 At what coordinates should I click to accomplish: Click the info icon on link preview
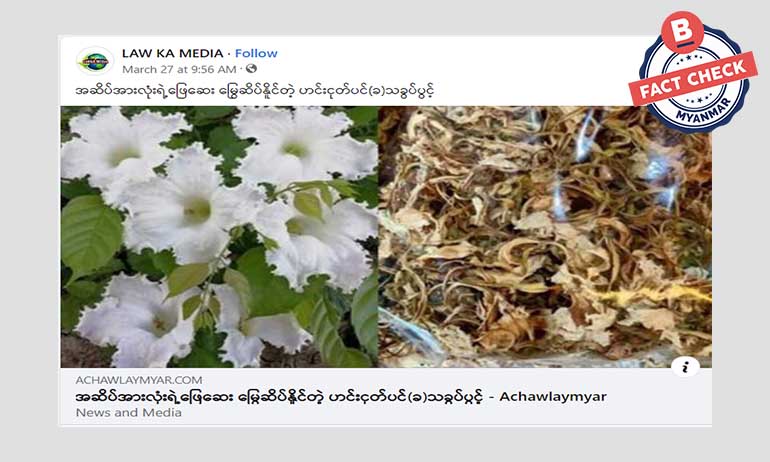(686, 366)
